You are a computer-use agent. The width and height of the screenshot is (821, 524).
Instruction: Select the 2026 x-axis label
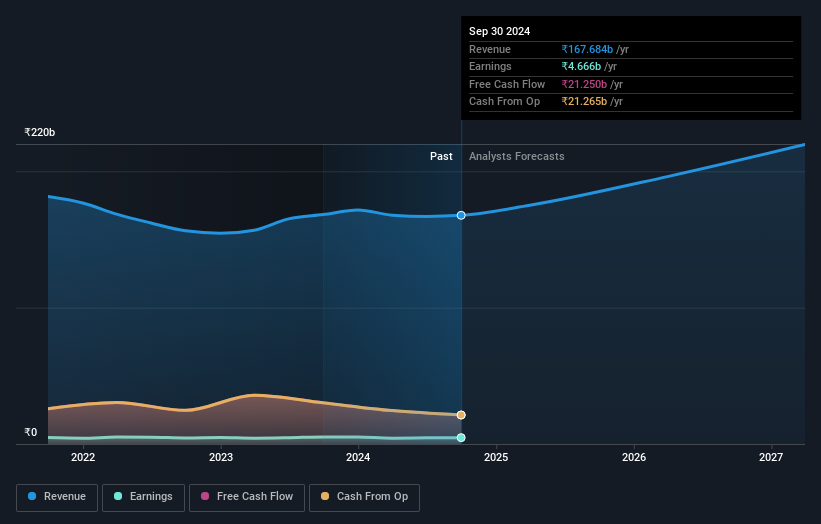[x=634, y=457]
